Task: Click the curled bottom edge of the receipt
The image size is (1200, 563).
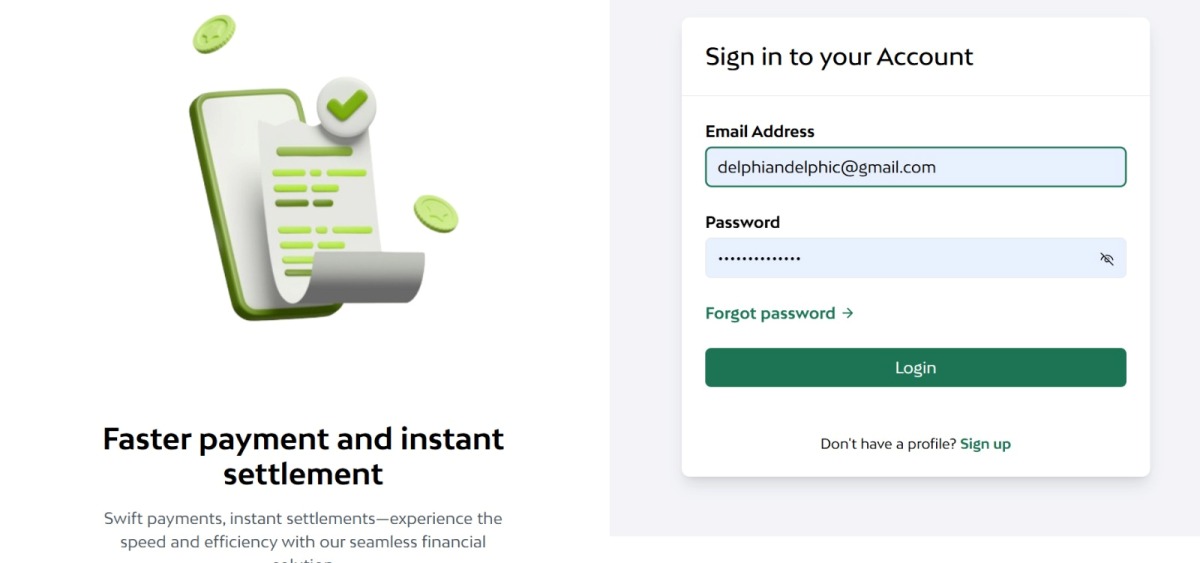Action: click(x=368, y=278)
